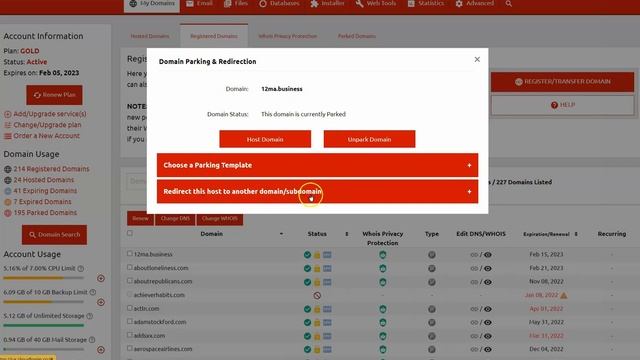Sort by Domain column arrow

click(x=281, y=234)
